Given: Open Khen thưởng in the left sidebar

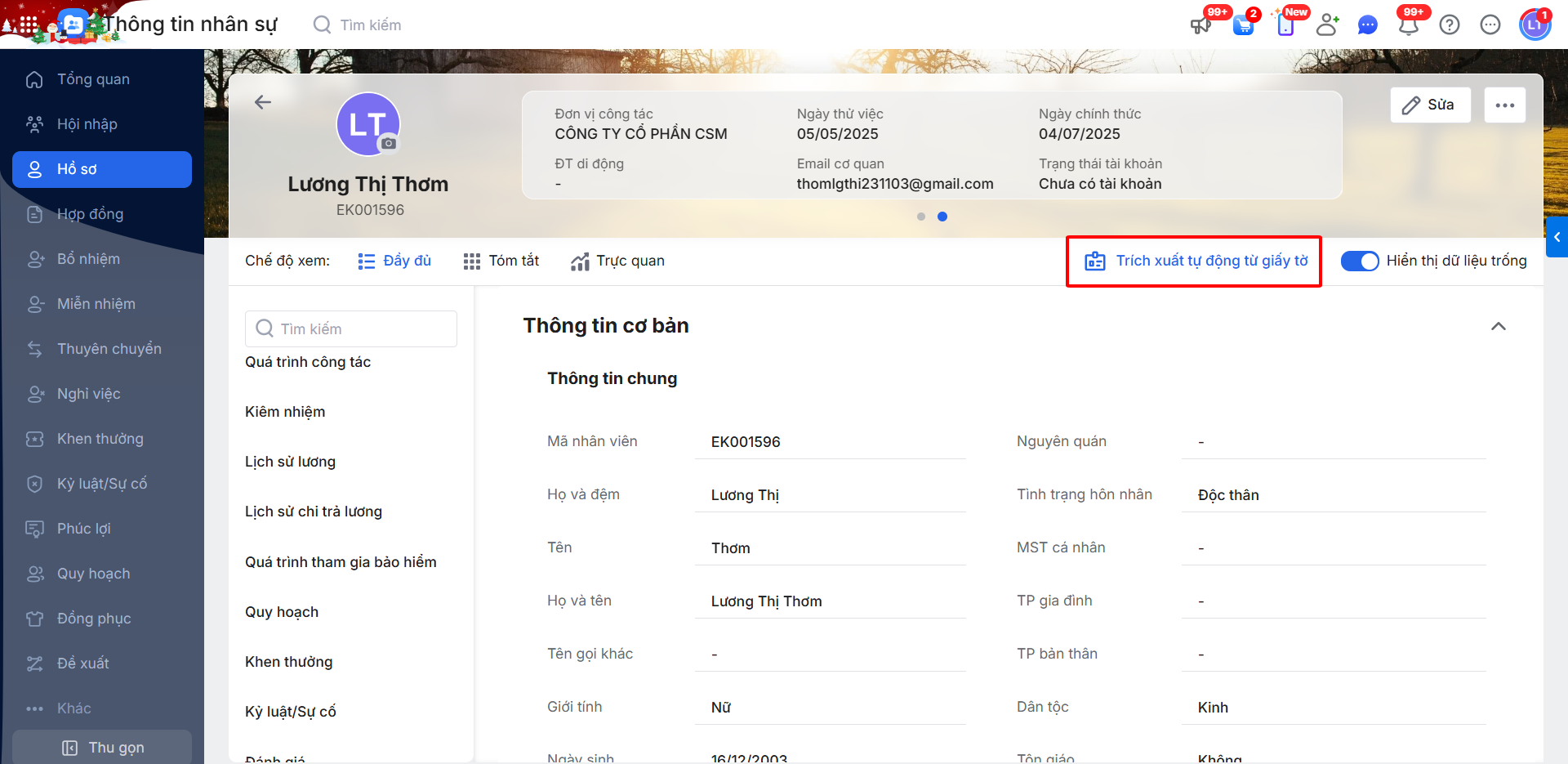Looking at the screenshot, I should pos(102,439).
